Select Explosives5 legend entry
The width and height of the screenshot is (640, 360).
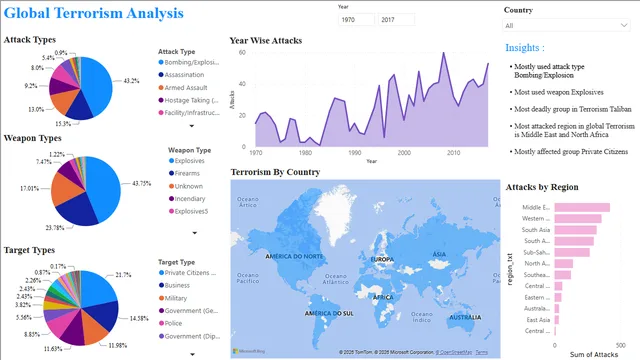point(189,211)
